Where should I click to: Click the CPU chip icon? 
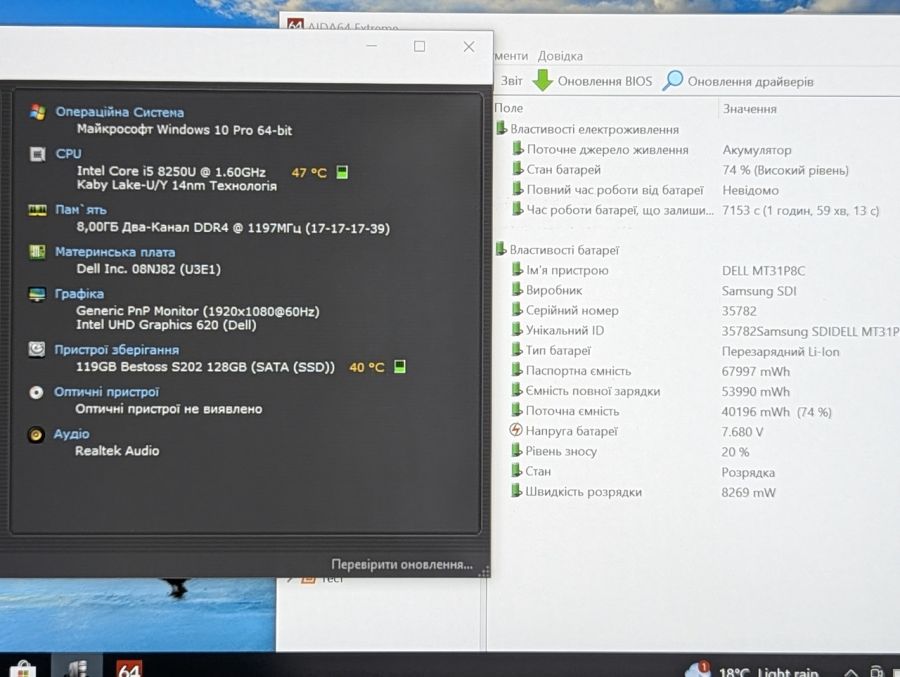pos(37,154)
